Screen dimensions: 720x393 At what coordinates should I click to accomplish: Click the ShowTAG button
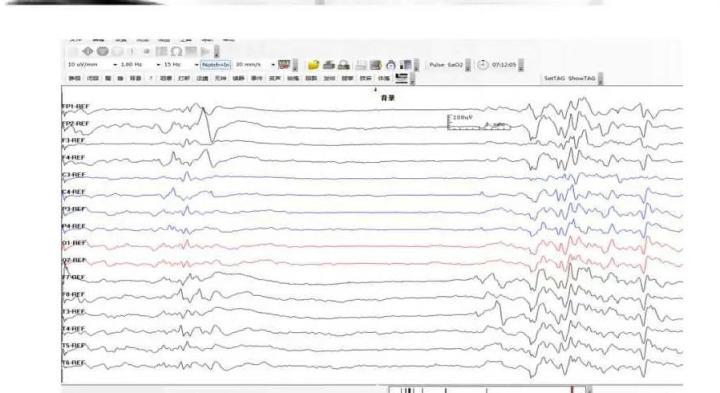(581, 79)
